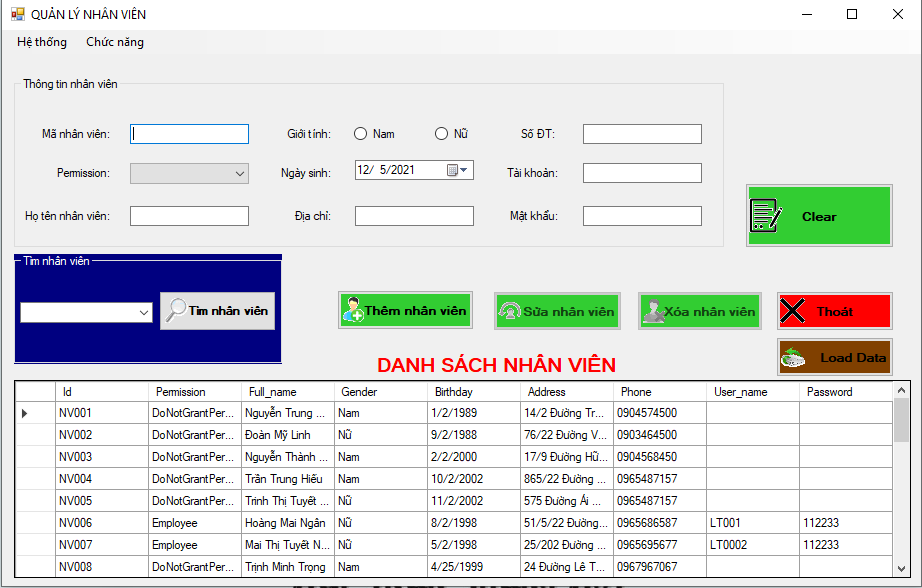
Task: Click the User_name column header
Action: point(753,392)
